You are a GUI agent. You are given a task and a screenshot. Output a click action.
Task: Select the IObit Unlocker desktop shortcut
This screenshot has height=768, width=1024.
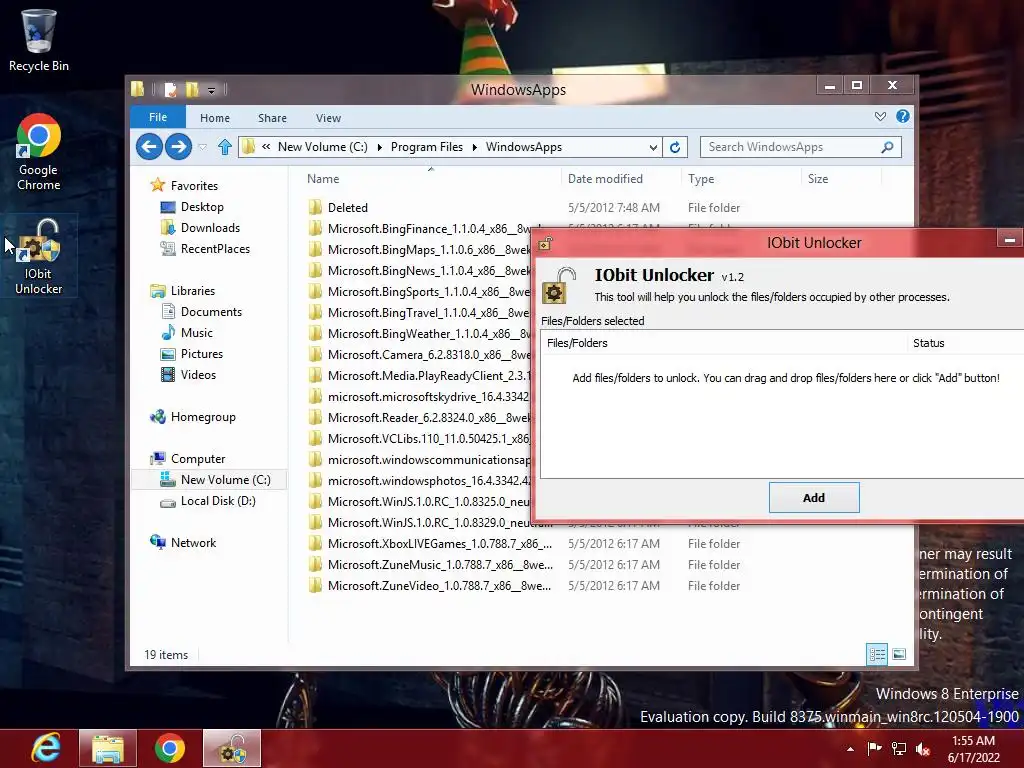pyautogui.click(x=39, y=257)
